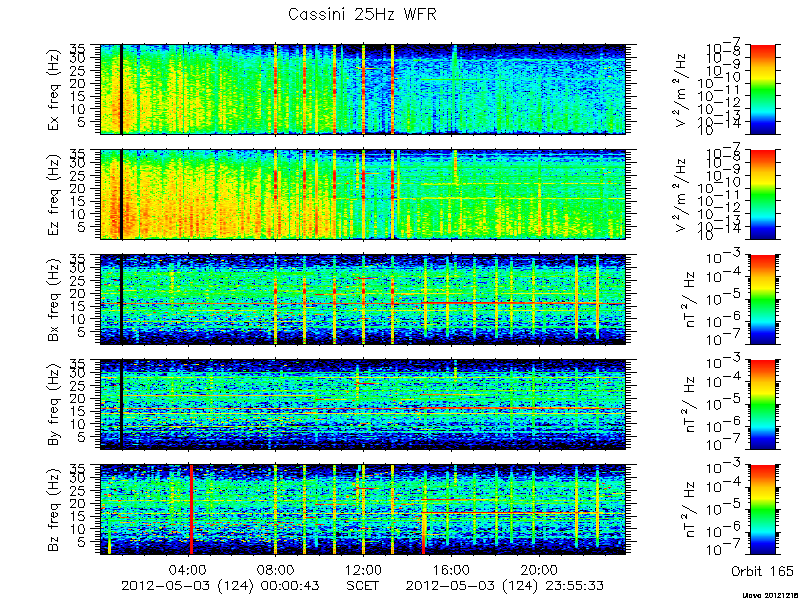Click the "20:00" time axis label
This screenshot has width=800, height=600.
coord(539,570)
